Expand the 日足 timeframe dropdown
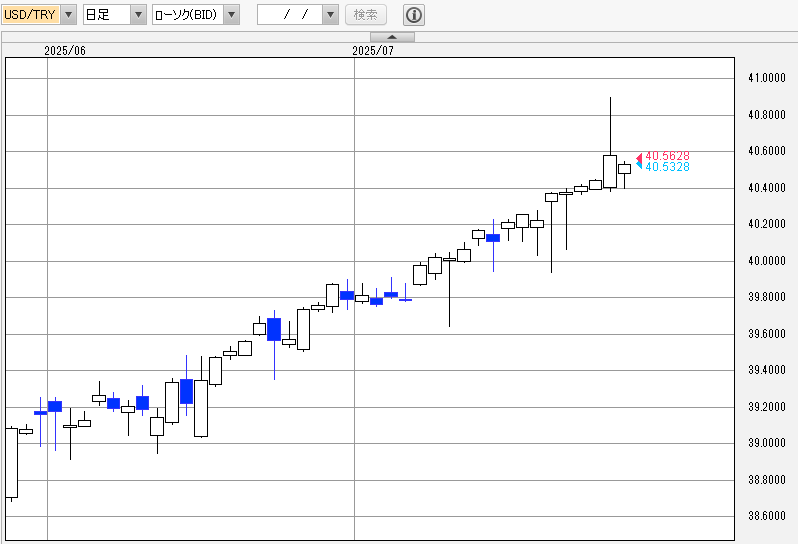Screen dimensions: 798x544 click(138, 15)
